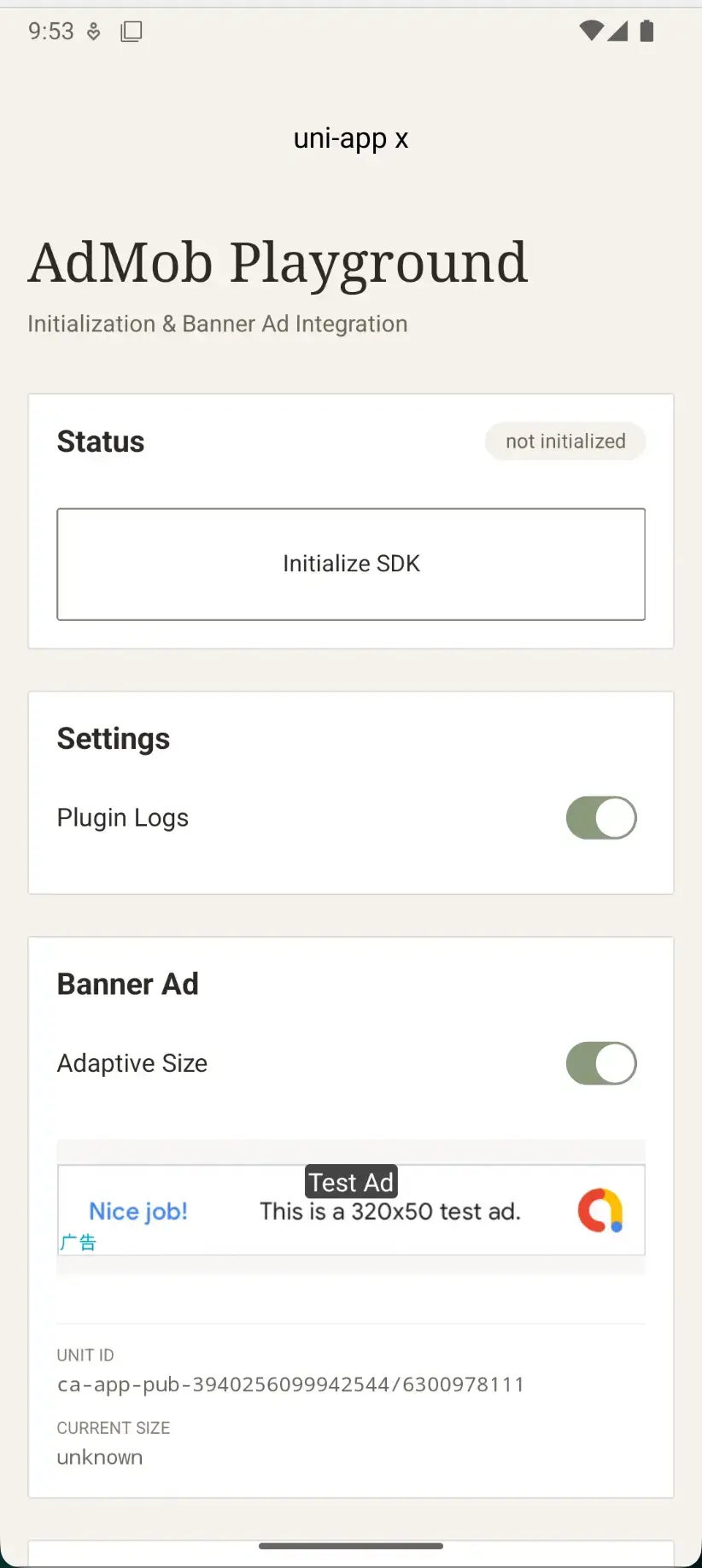Disable the Adaptive Size switch
The width and height of the screenshot is (702, 1568).
point(601,1063)
